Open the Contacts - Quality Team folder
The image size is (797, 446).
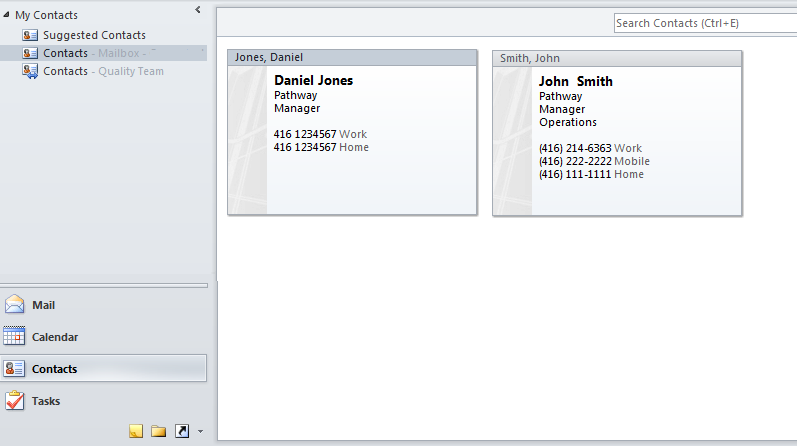tap(103, 71)
